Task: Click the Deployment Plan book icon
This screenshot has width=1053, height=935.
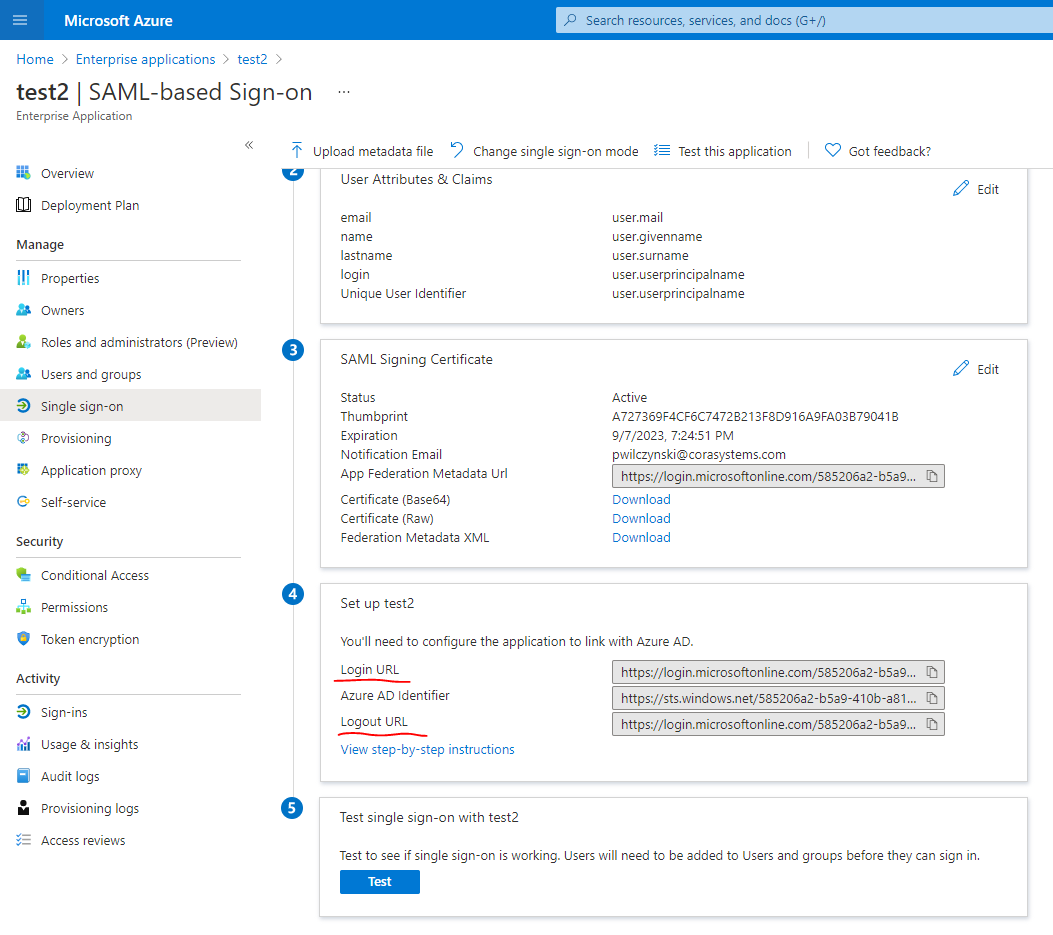Action: [x=24, y=205]
